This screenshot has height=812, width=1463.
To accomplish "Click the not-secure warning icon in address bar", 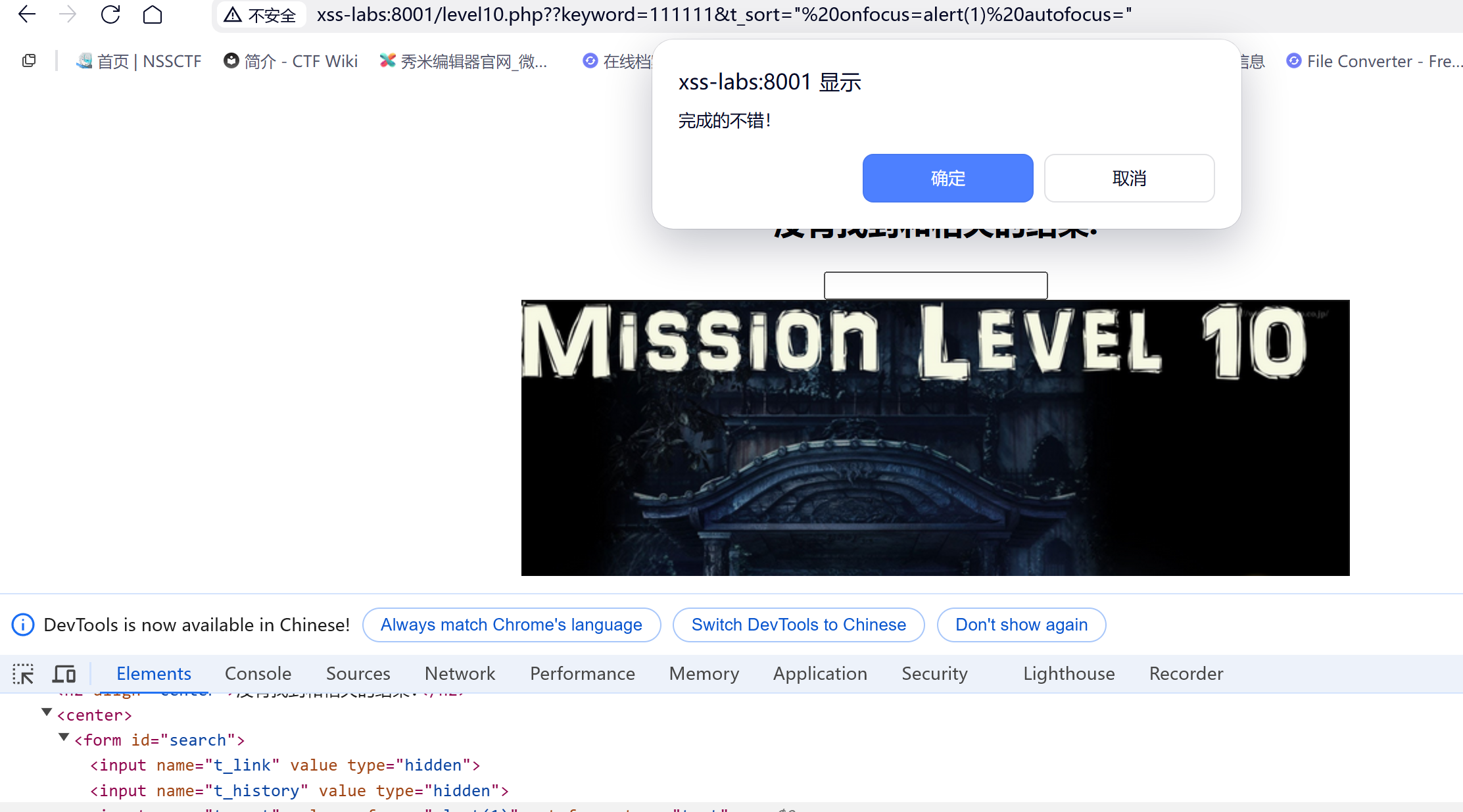I will 233,14.
